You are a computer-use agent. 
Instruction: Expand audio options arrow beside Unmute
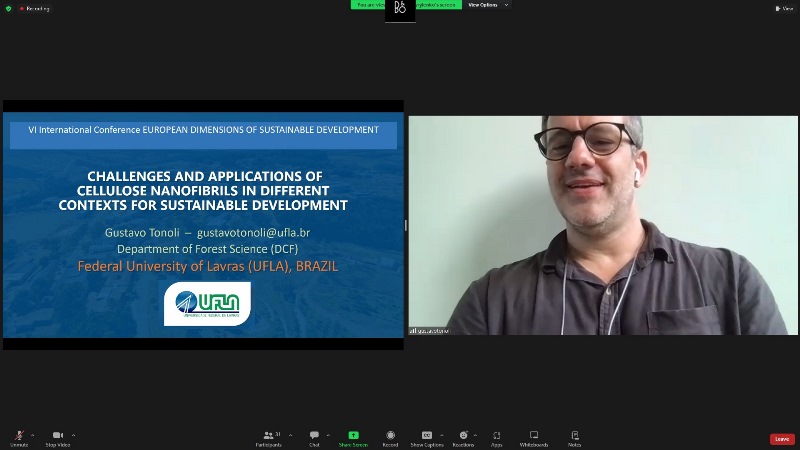click(33, 435)
